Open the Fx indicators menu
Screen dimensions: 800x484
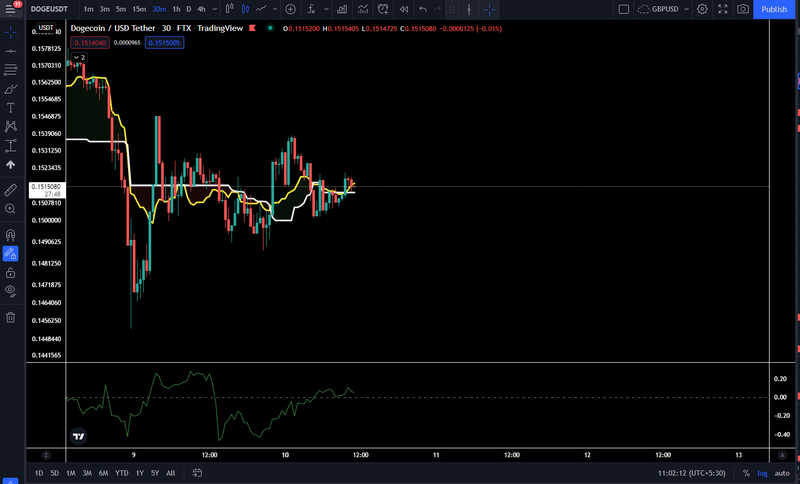[x=311, y=9]
